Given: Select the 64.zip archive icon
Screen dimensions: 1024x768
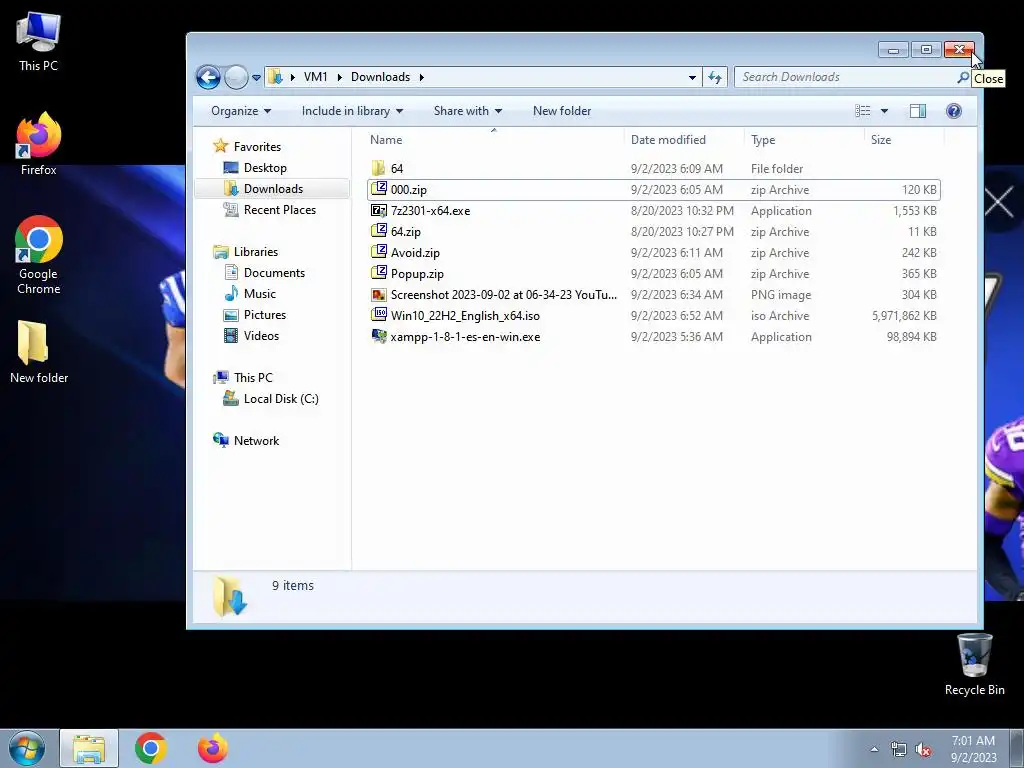Looking at the screenshot, I should tap(379, 231).
